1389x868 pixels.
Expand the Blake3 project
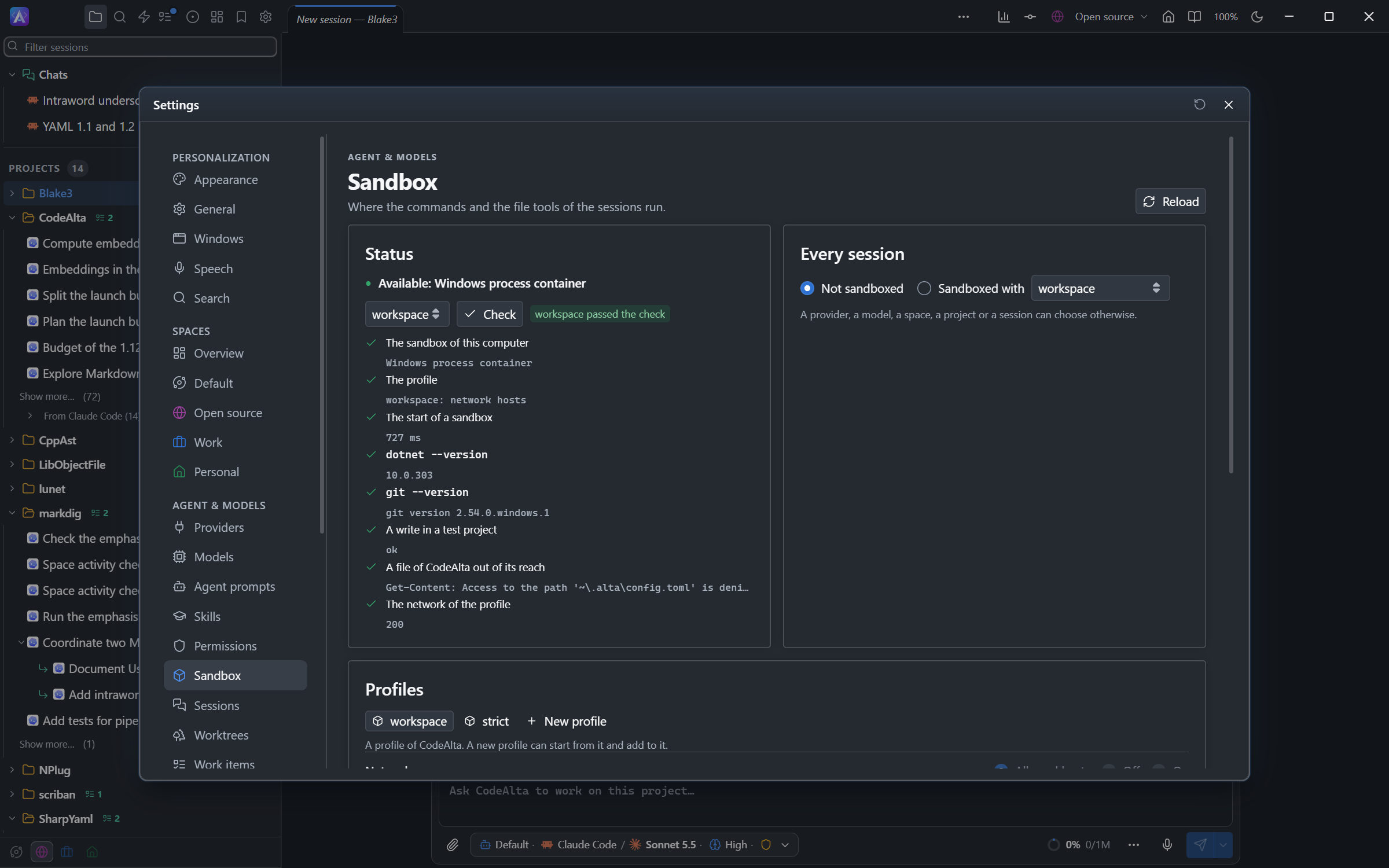coord(12,193)
